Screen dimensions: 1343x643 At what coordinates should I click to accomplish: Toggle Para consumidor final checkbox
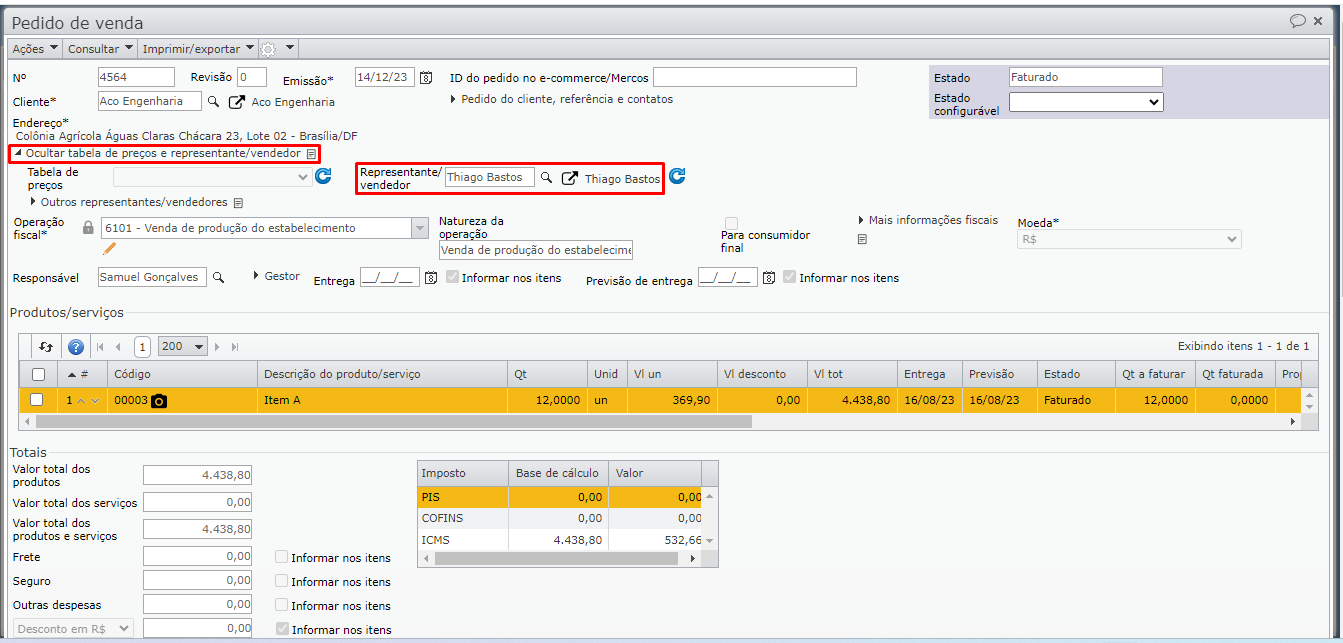pyautogui.click(x=731, y=223)
